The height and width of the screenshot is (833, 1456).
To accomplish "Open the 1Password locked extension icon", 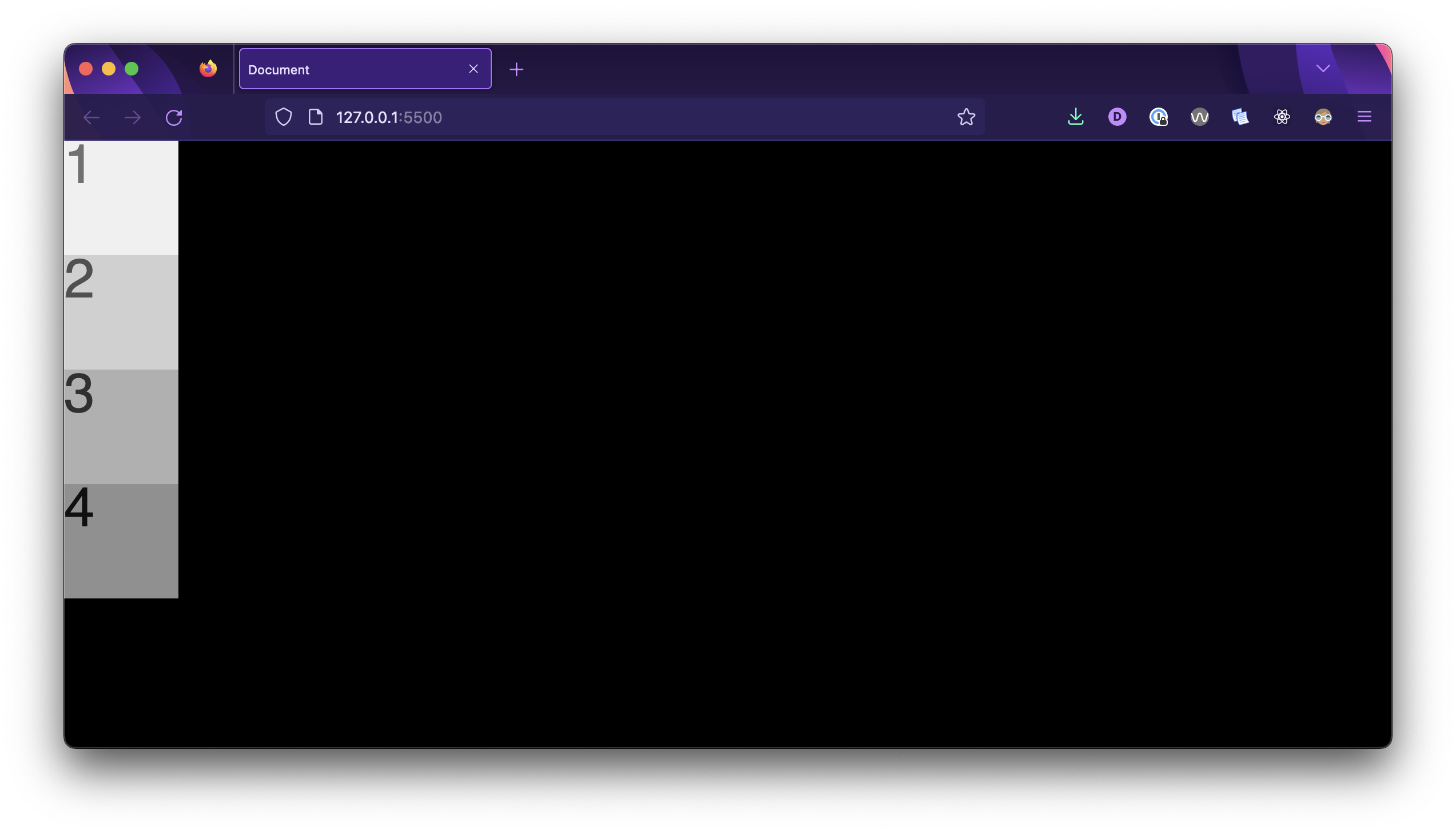I will [x=1158, y=117].
